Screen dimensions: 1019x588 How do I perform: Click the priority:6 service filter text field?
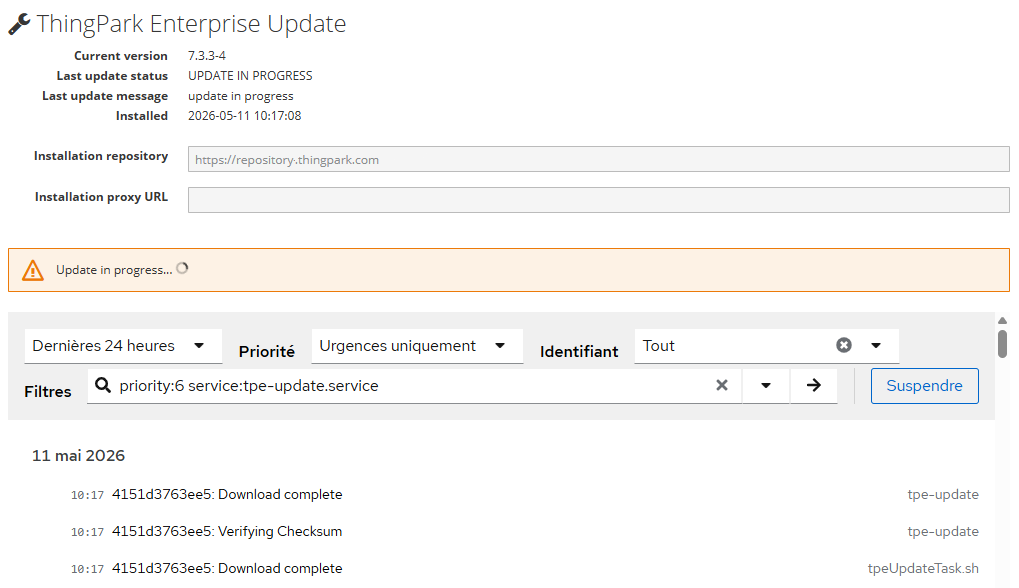pos(413,385)
